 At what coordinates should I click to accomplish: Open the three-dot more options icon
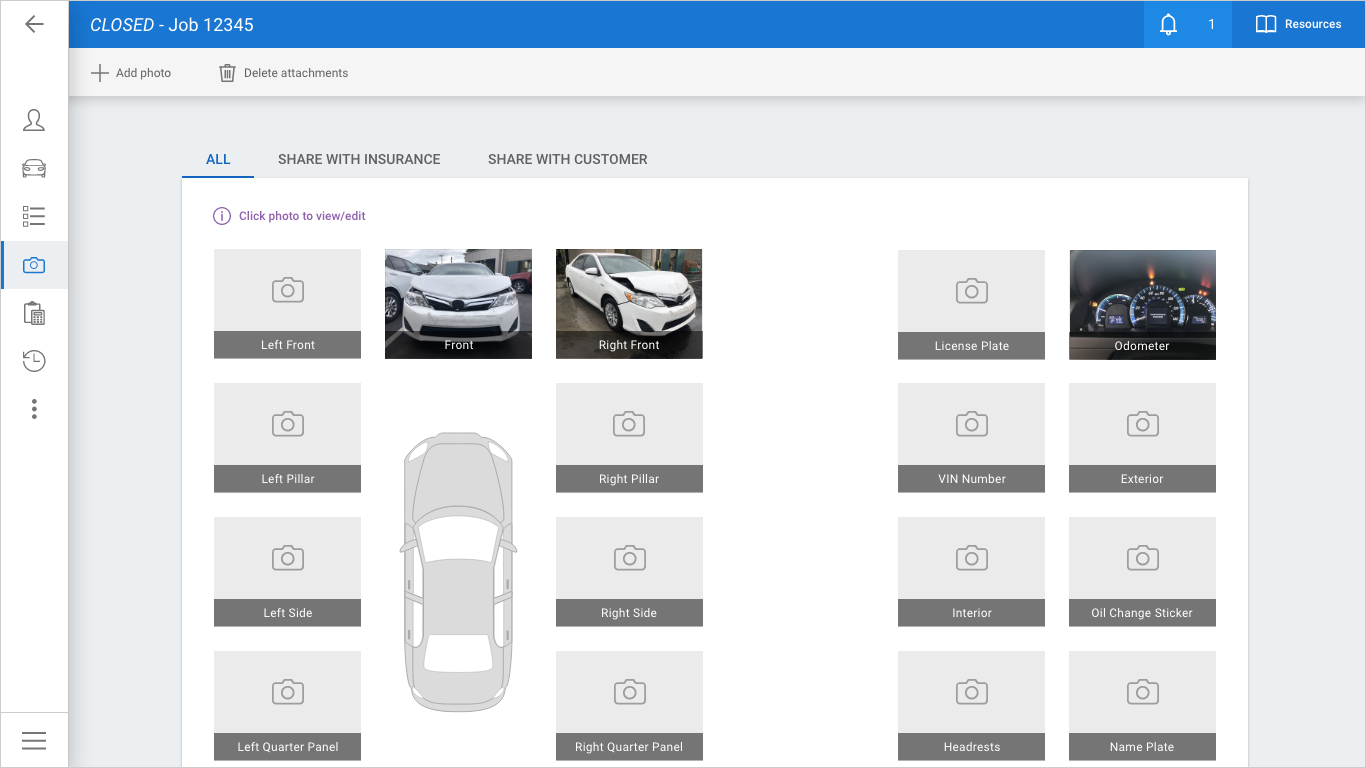[34, 409]
